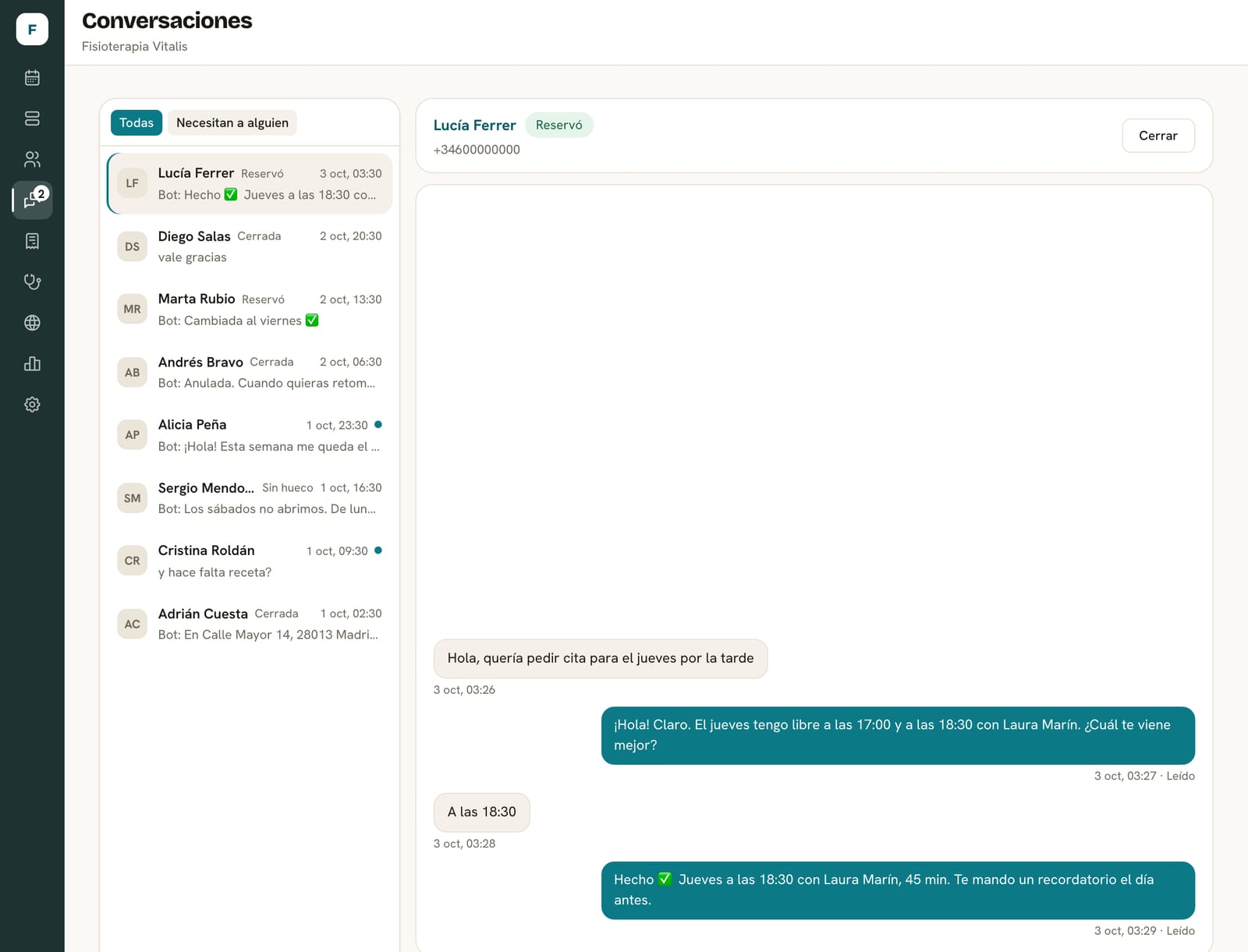Click the CR avatar
Screen dimensions: 1248x952
[x=133, y=561]
